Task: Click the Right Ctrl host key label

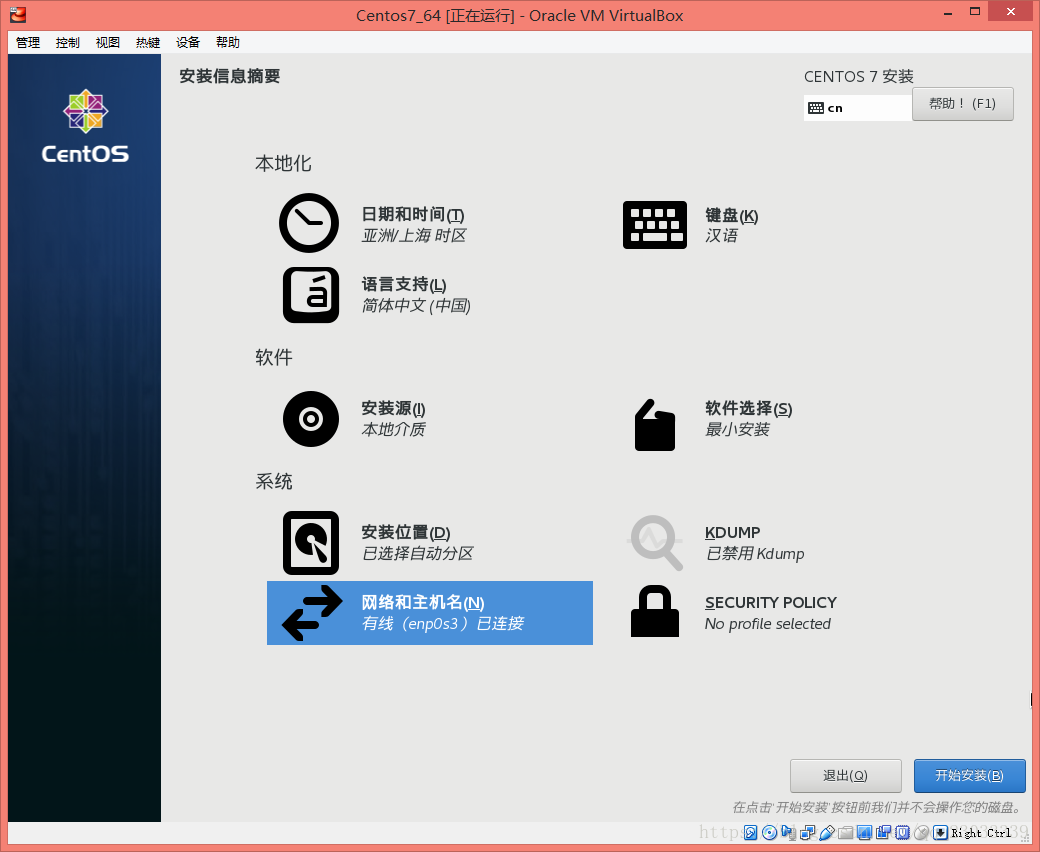Action: pos(981,833)
